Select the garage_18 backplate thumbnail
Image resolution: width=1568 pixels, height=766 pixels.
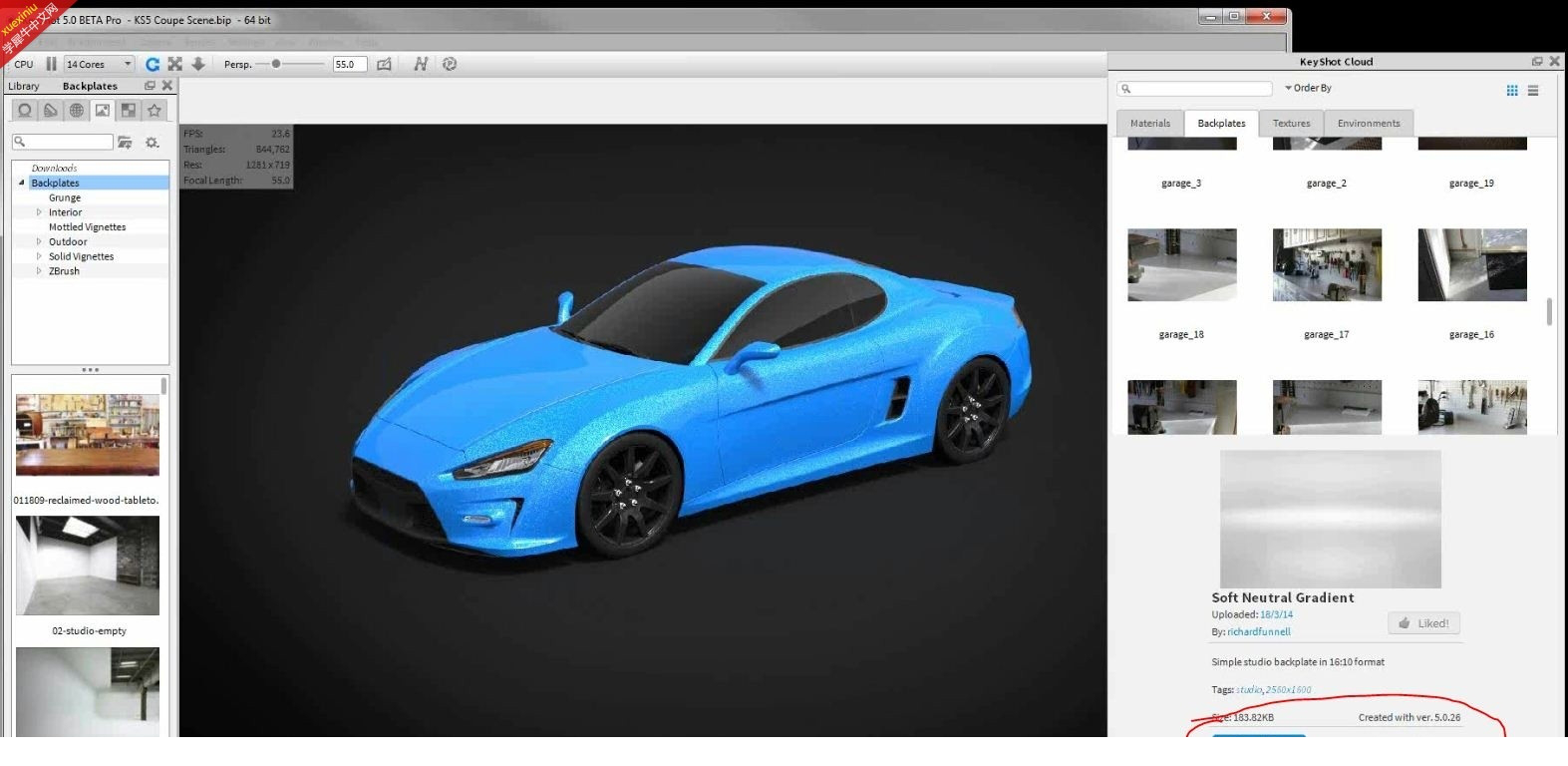1181,265
